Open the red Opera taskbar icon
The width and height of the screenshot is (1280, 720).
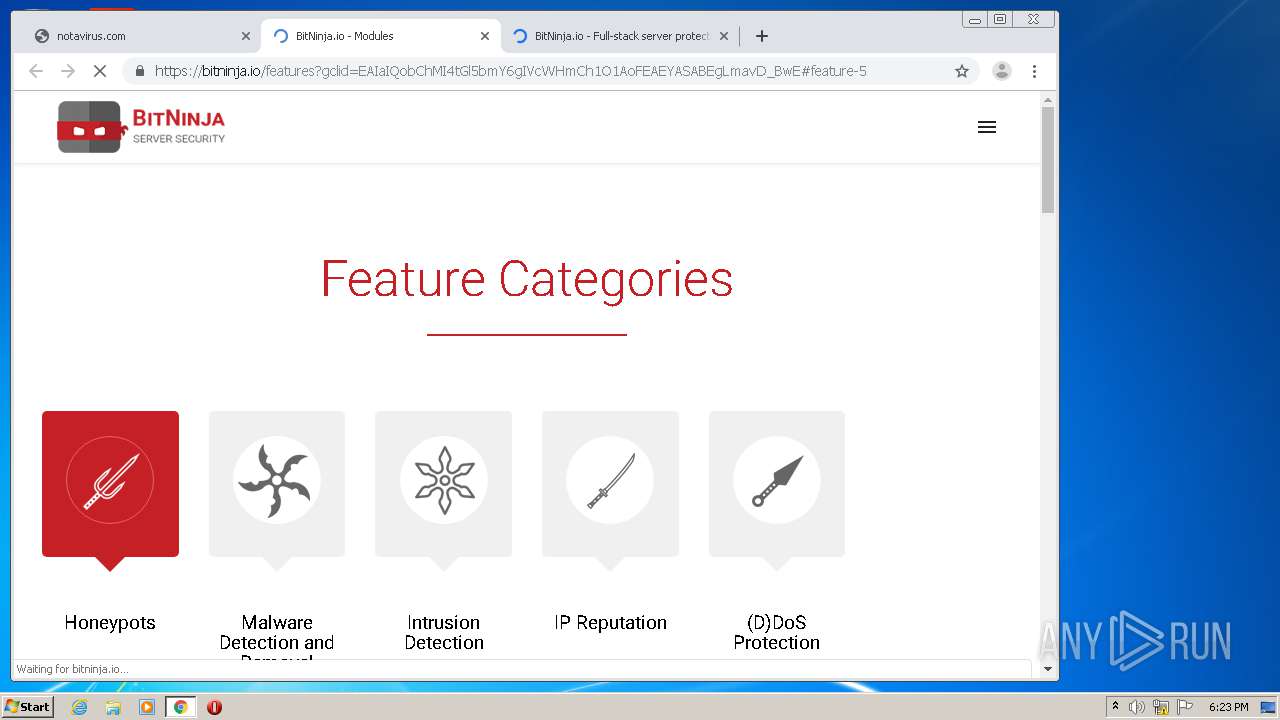tap(214, 707)
